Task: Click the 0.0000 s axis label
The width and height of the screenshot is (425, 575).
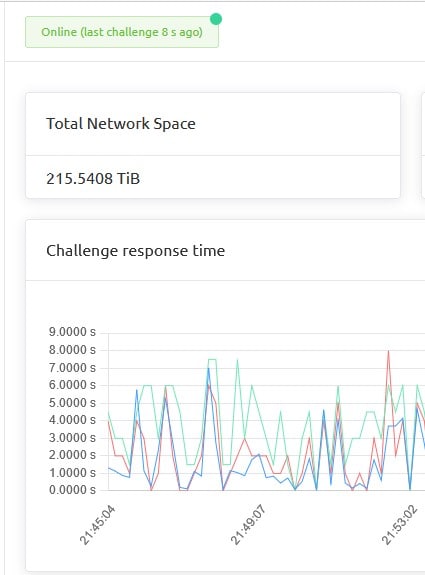Action: (72, 490)
